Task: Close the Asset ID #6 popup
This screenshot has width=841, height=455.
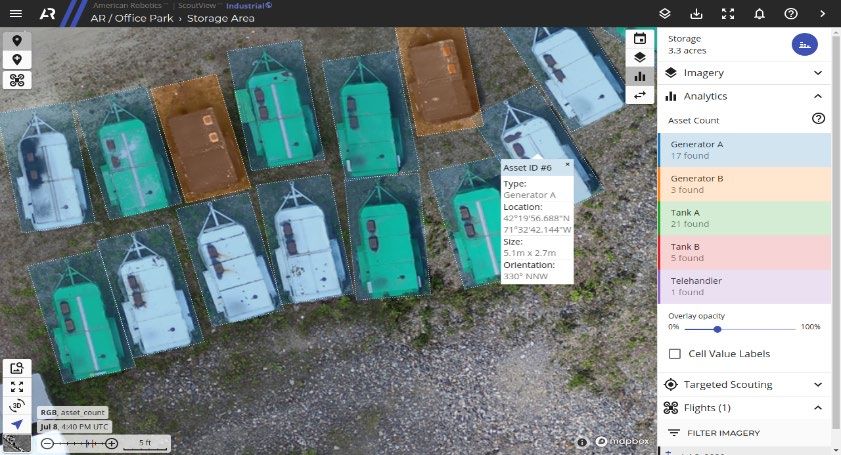Action: pyautogui.click(x=567, y=163)
